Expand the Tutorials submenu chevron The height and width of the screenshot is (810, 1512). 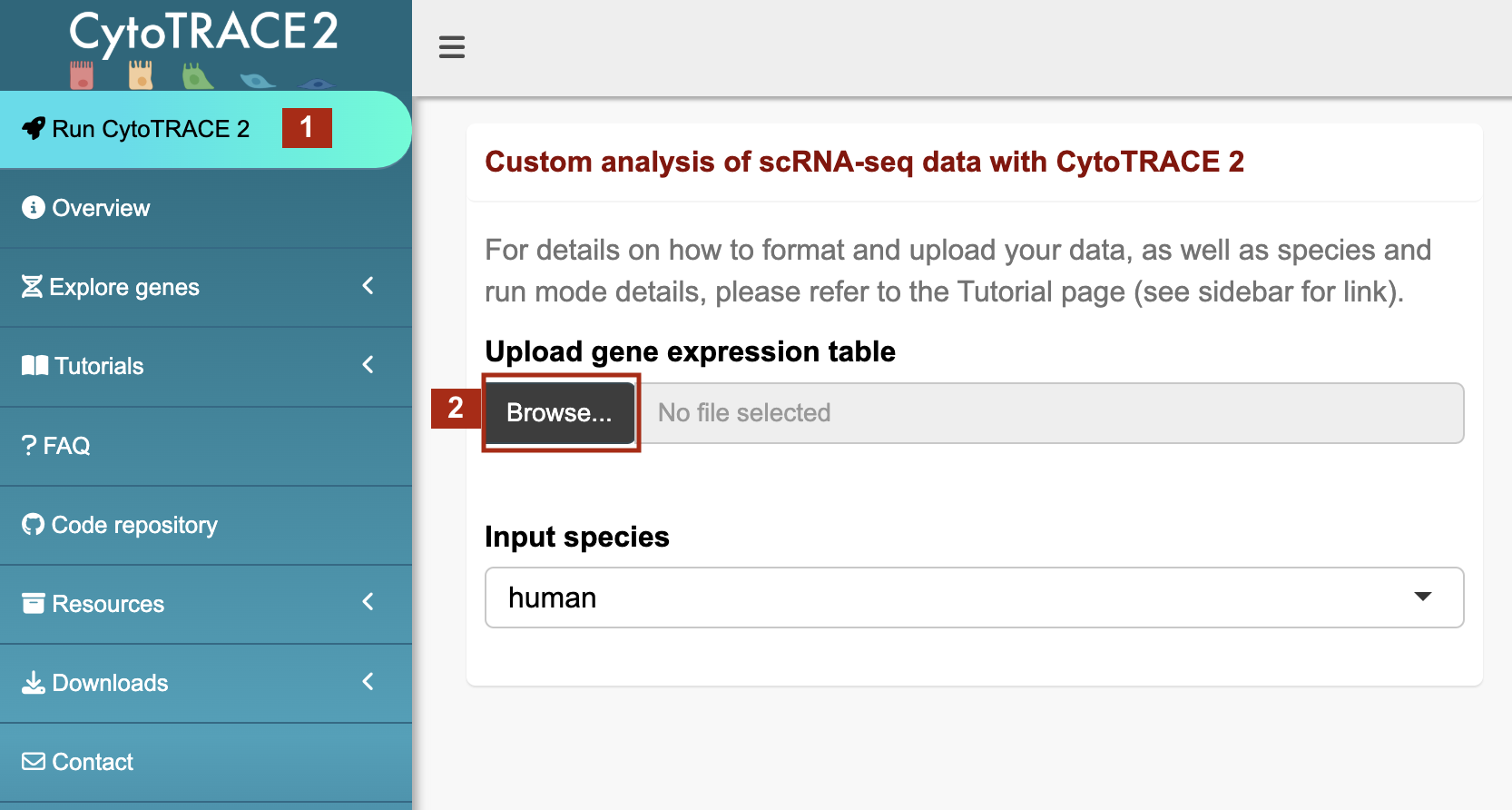(368, 365)
